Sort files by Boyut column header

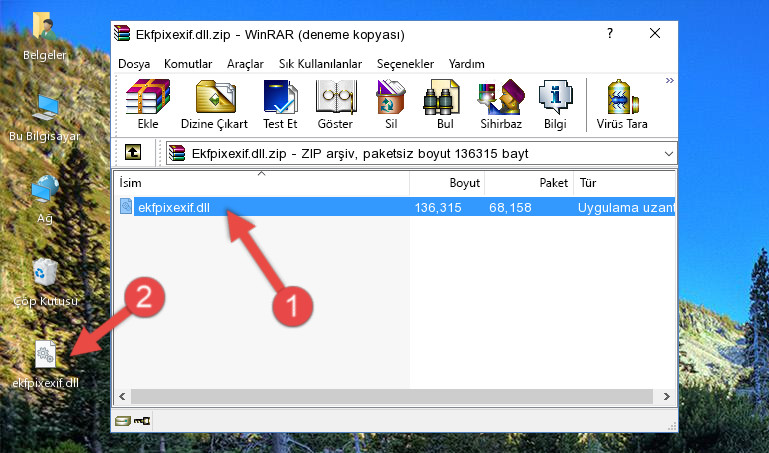tap(447, 183)
